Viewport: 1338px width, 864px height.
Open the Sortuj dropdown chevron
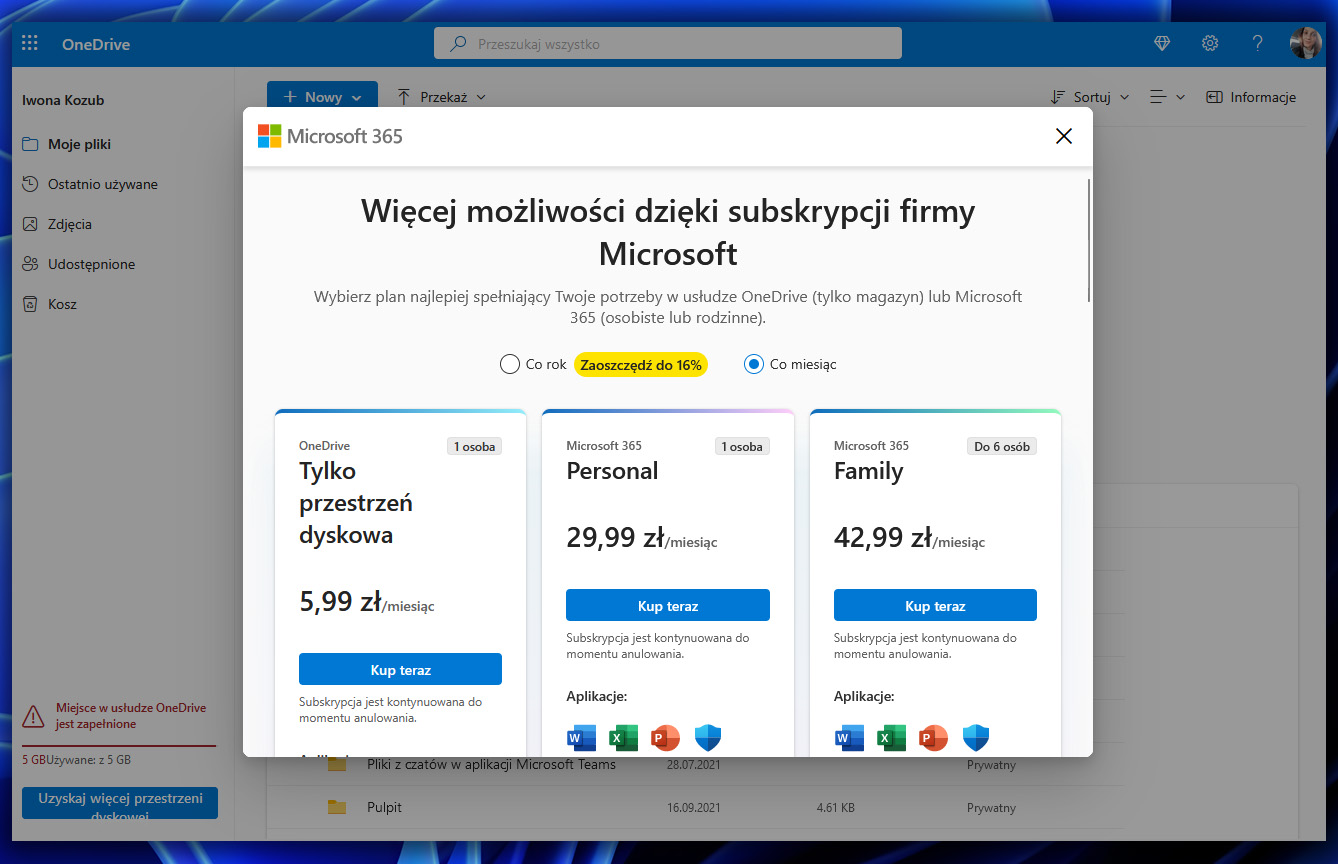click(x=1124, y=97)
